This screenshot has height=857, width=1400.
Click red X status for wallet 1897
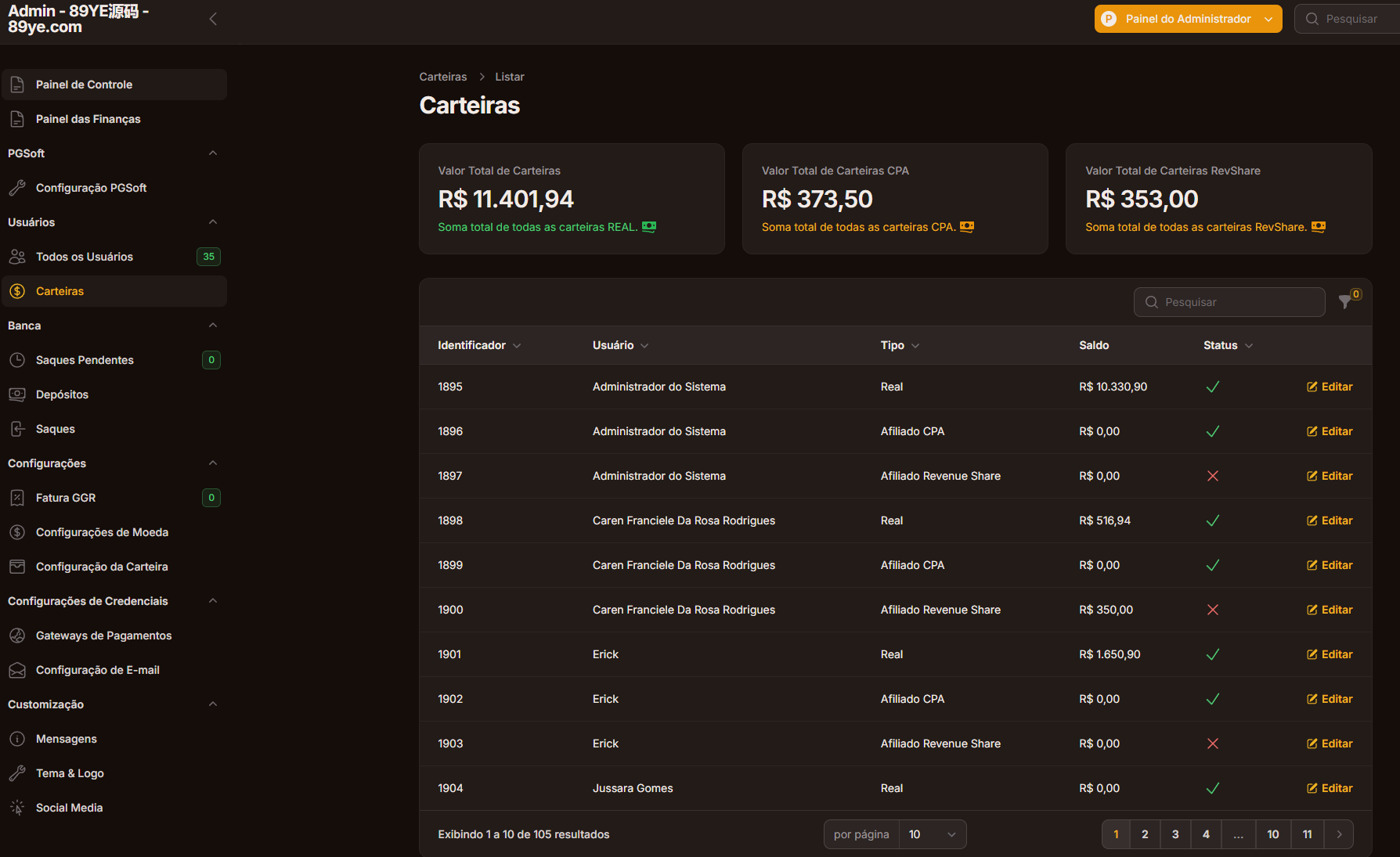(1212, 476)
